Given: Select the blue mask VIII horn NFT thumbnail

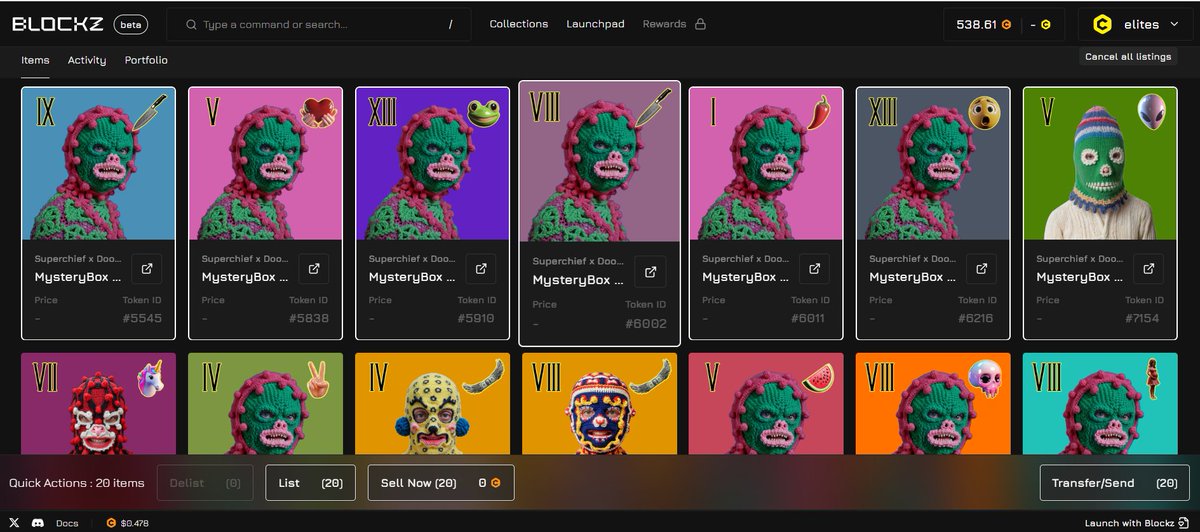Looking at the screenshot, I should point(600,403).
